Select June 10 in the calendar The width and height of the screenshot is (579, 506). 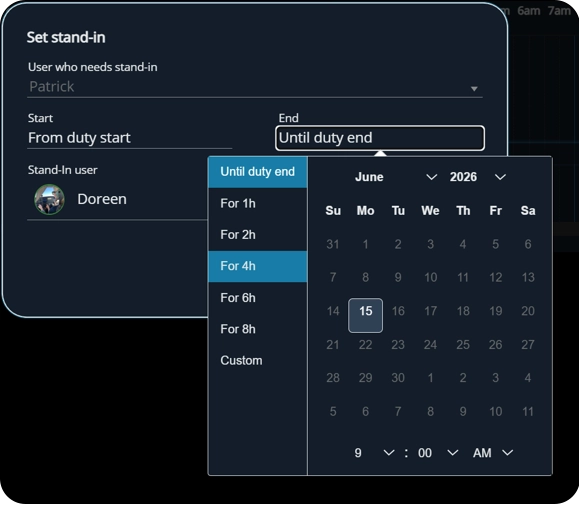(431, 278)
